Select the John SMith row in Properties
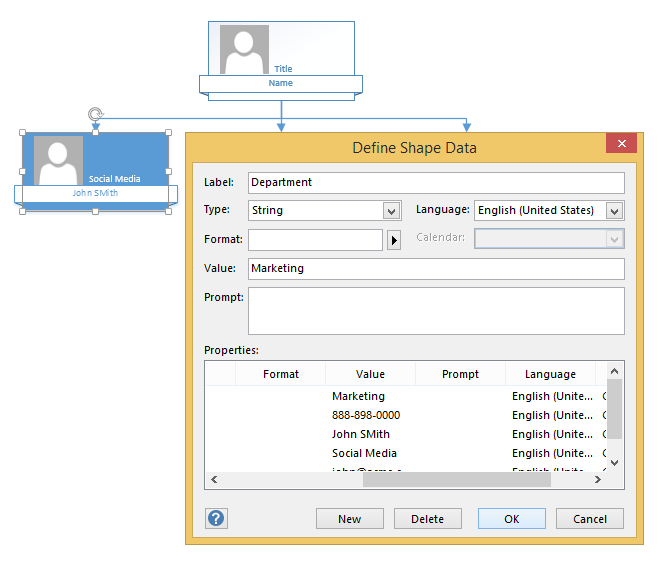Image resolution: width=659 pixels, height=565 pixels. tap(406, 434)
